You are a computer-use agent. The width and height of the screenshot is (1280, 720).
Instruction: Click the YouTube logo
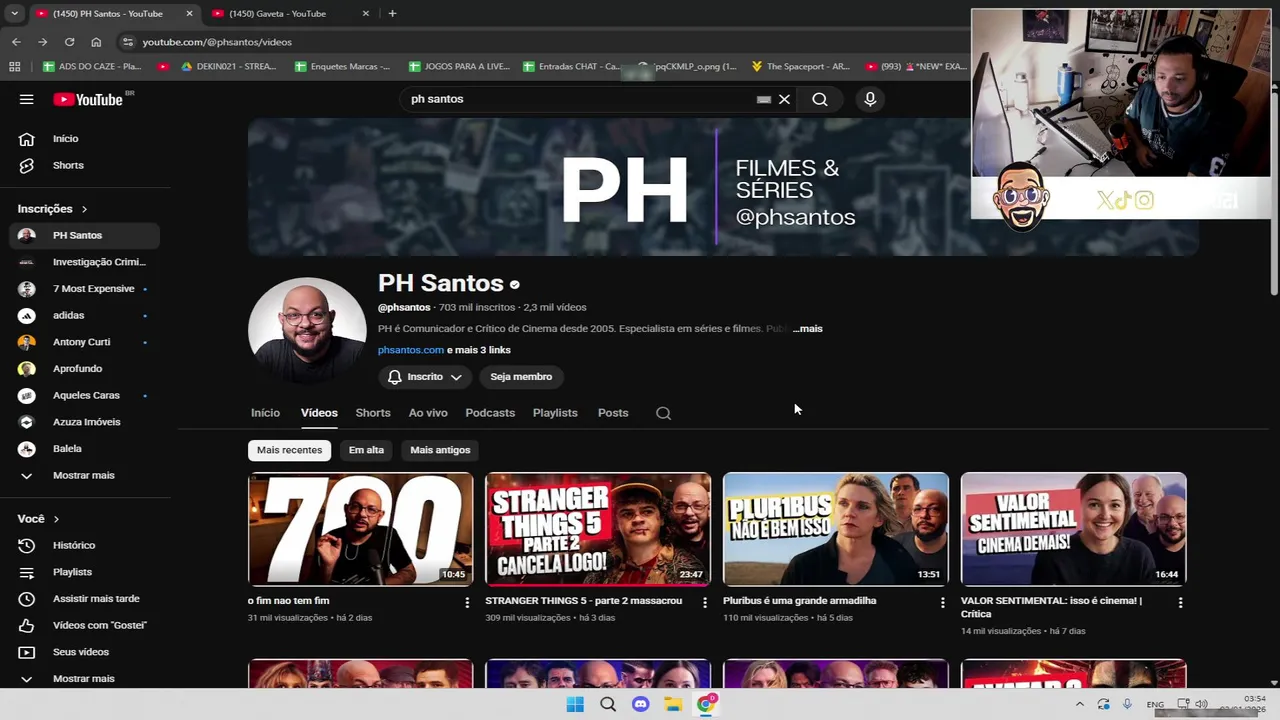coord(88,99)
